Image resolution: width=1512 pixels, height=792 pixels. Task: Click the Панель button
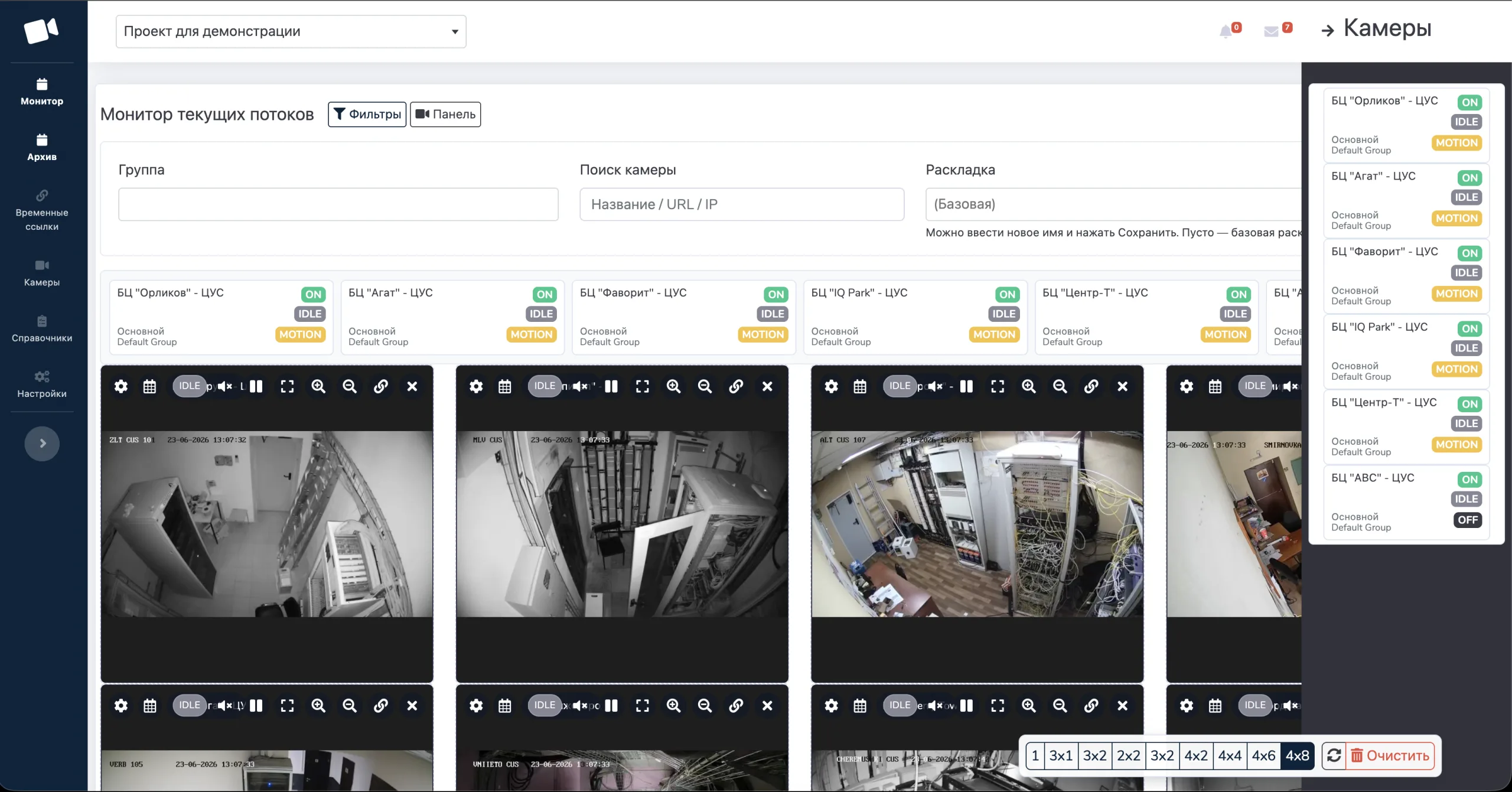pyautogui.click(x=445, y=114)
